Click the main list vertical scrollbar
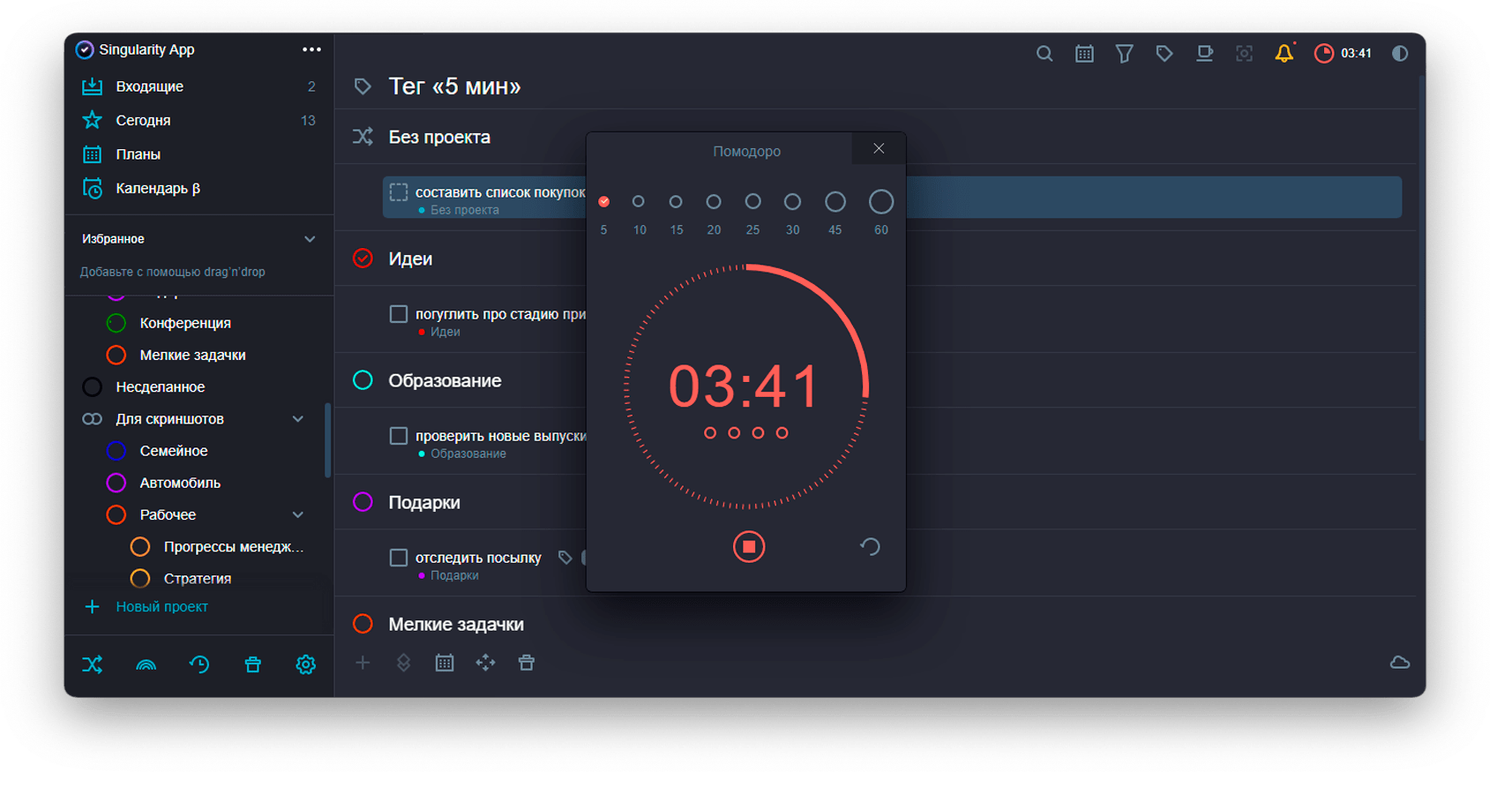The image size is (1512, 787). coord(1421,258)
